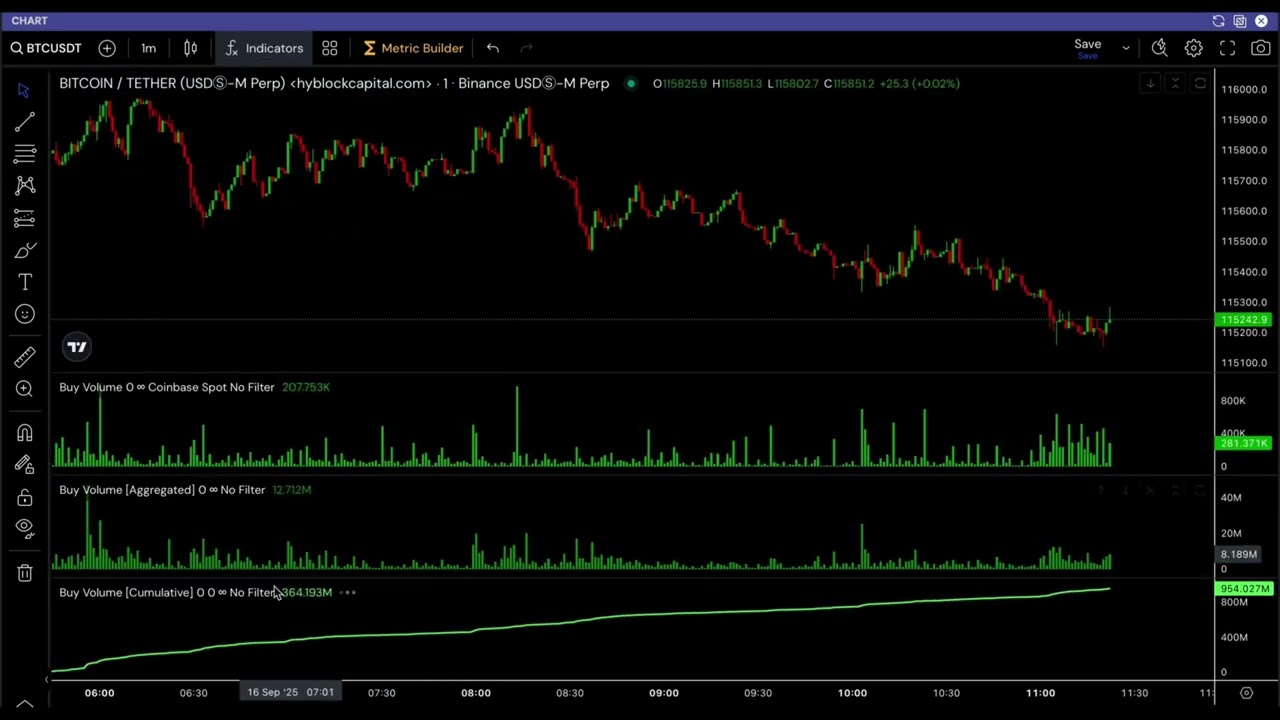The image size is (1280, 720).
Task: Select the forecasting position tool
Action: point(25,218)
